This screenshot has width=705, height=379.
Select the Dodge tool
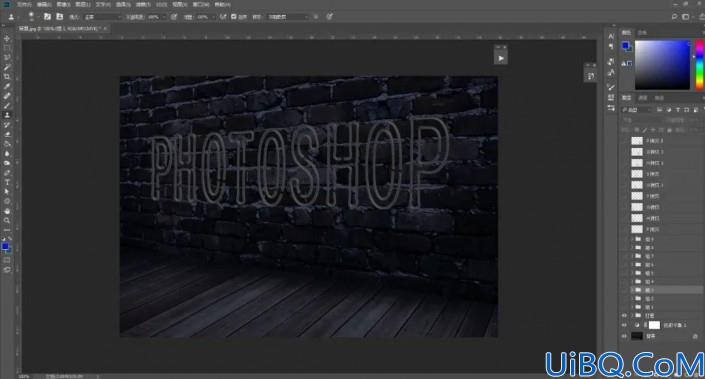(7, 163)
